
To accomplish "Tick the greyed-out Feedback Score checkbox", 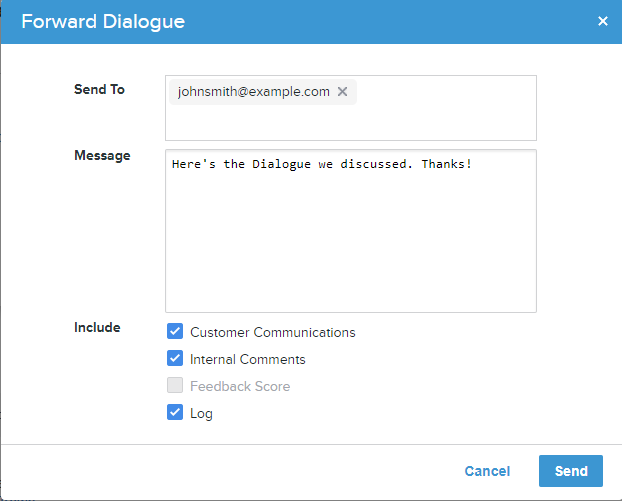I will pos(175,385).
